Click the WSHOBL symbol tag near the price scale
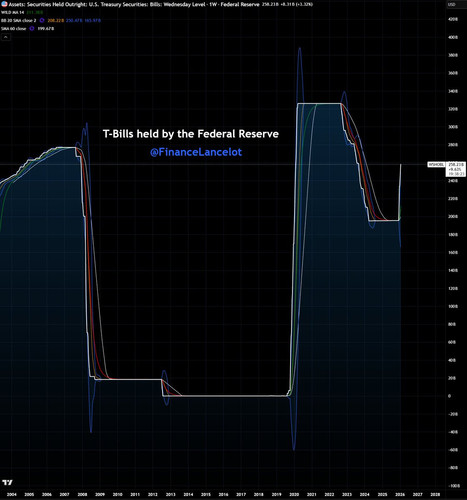 coord(436,164)
